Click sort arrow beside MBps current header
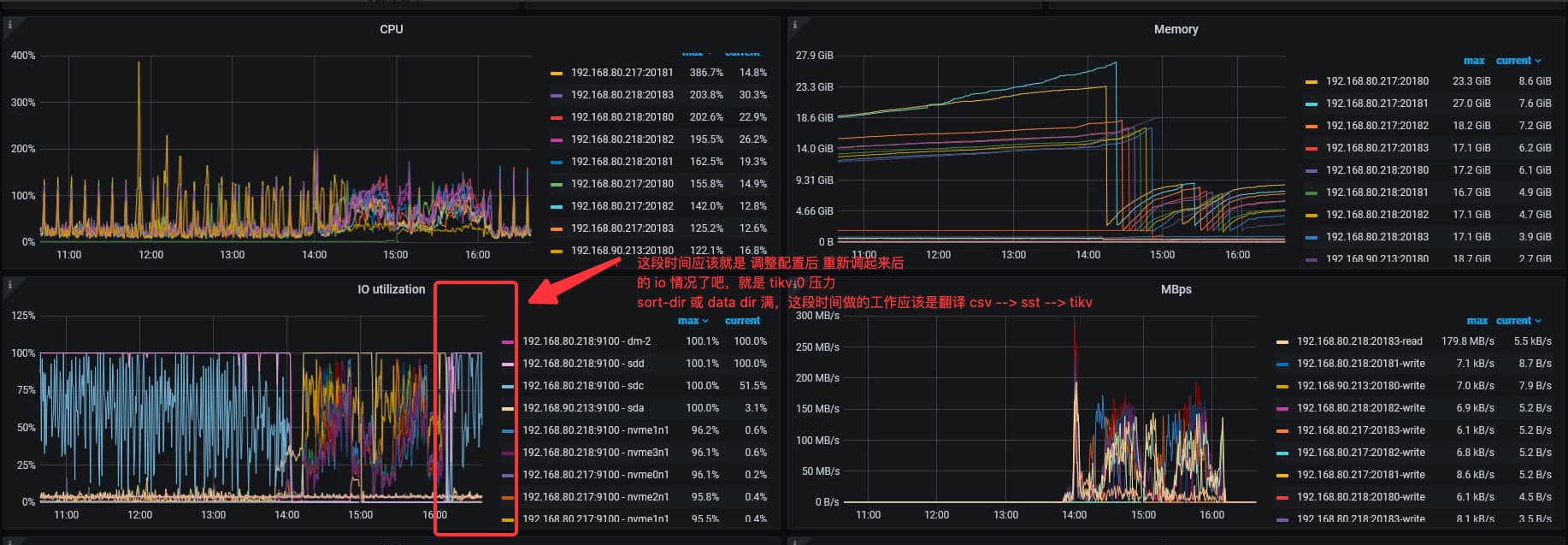1568x545 pixels. [x=1538, y=321]
